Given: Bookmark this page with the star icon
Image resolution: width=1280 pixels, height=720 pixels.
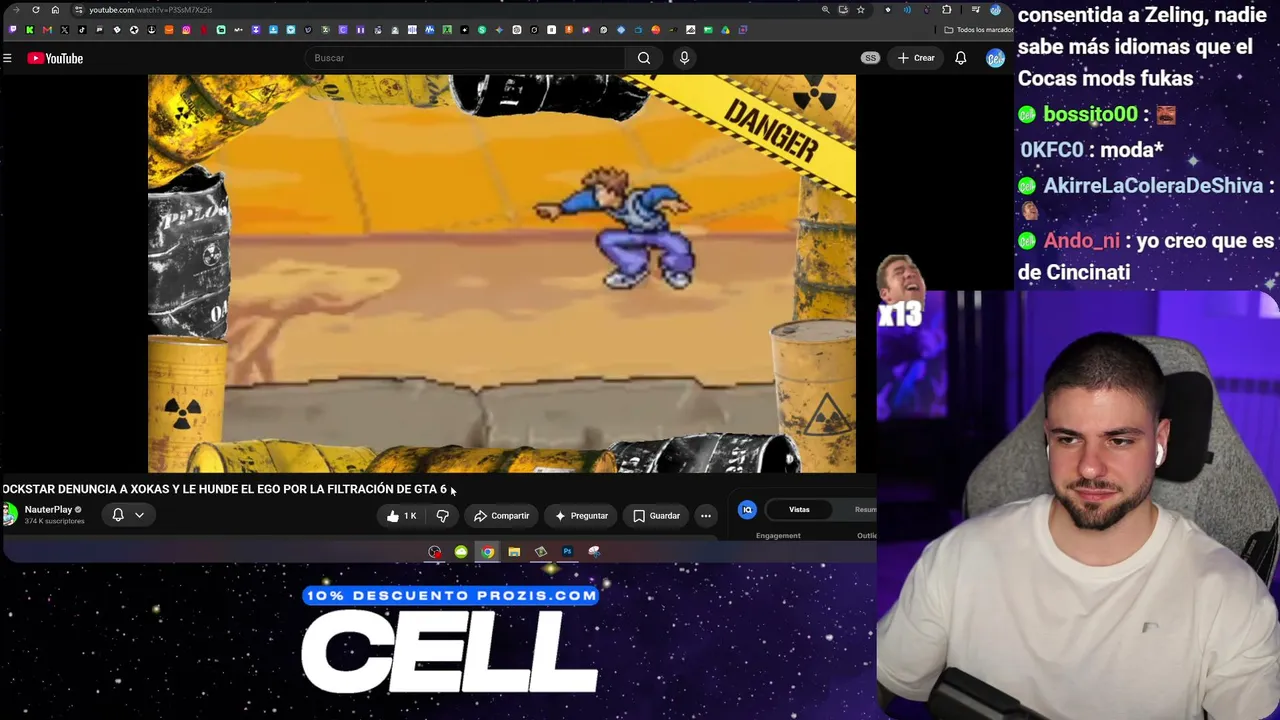Looking at the screenshot, I should coord(860,10).
